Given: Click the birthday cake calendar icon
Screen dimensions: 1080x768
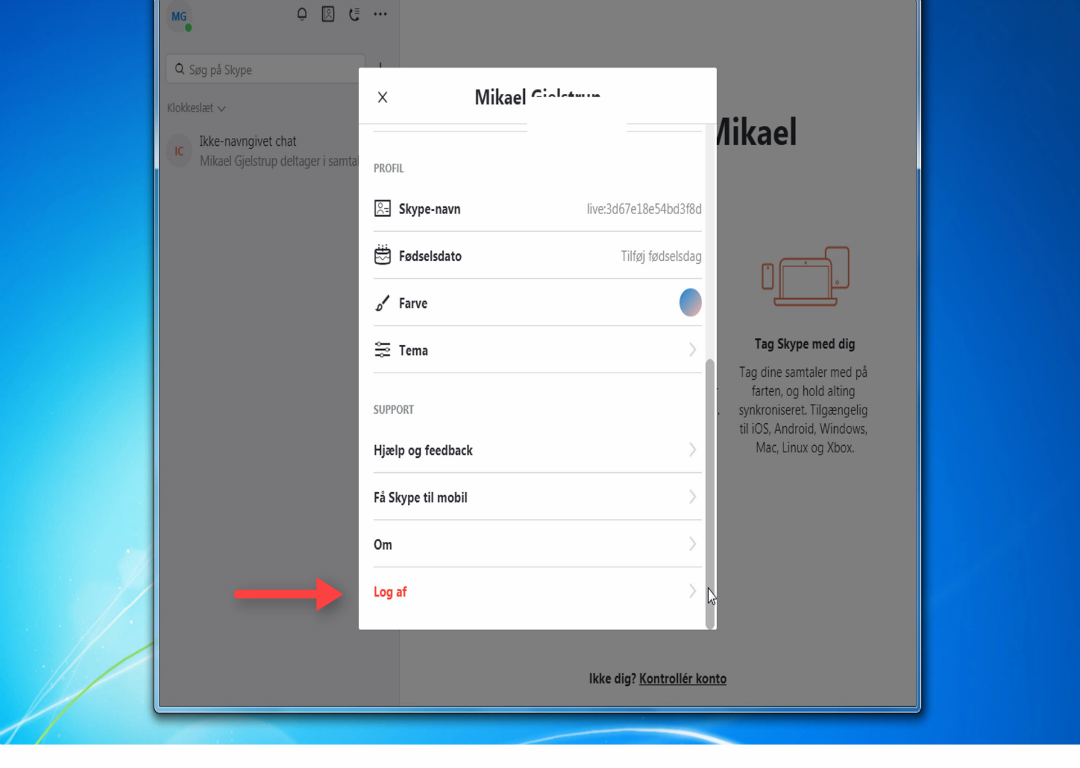Looking at the screenshot, I should (382, 255).
